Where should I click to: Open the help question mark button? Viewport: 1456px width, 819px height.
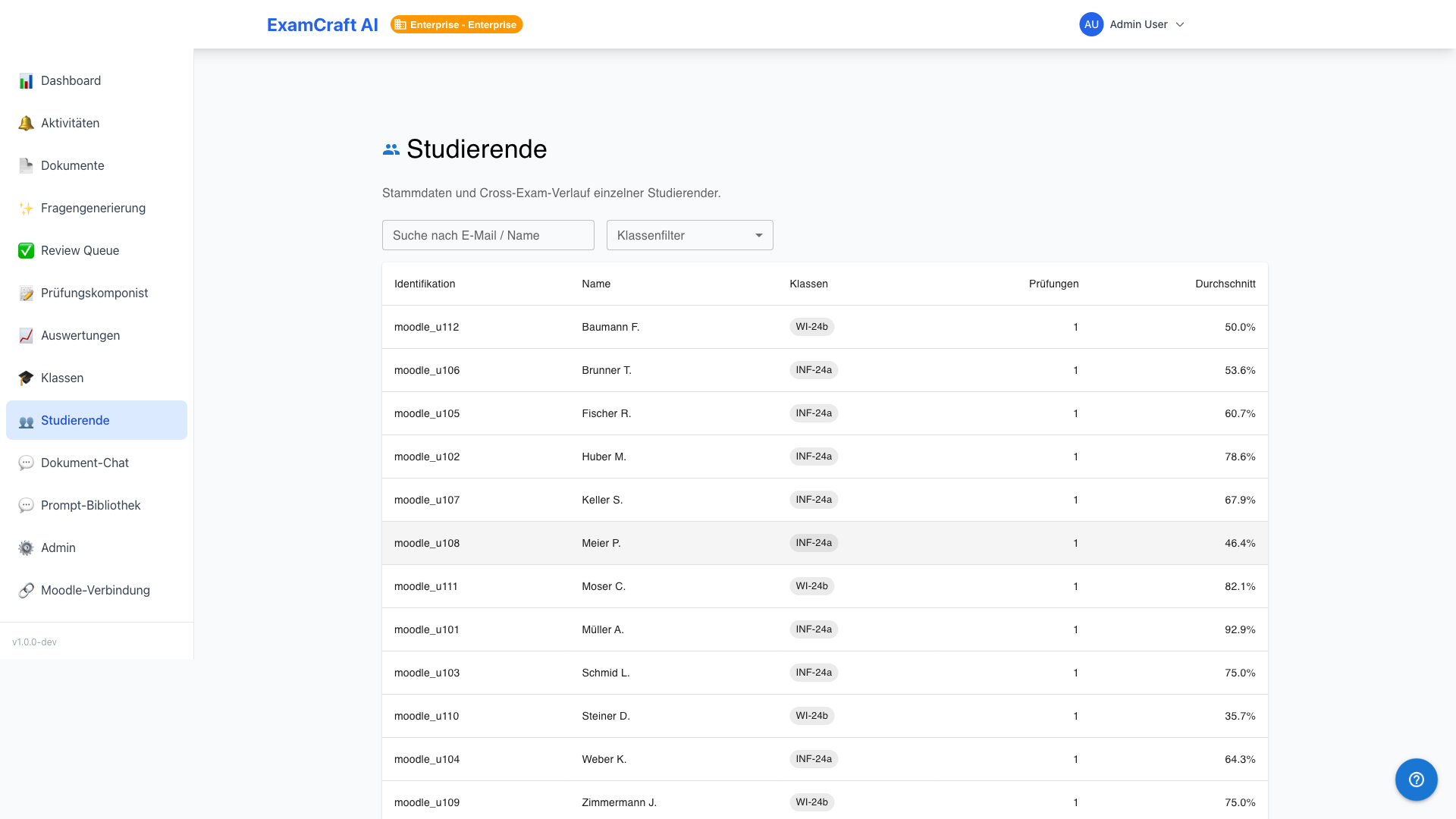click(x=1416, y=780)
